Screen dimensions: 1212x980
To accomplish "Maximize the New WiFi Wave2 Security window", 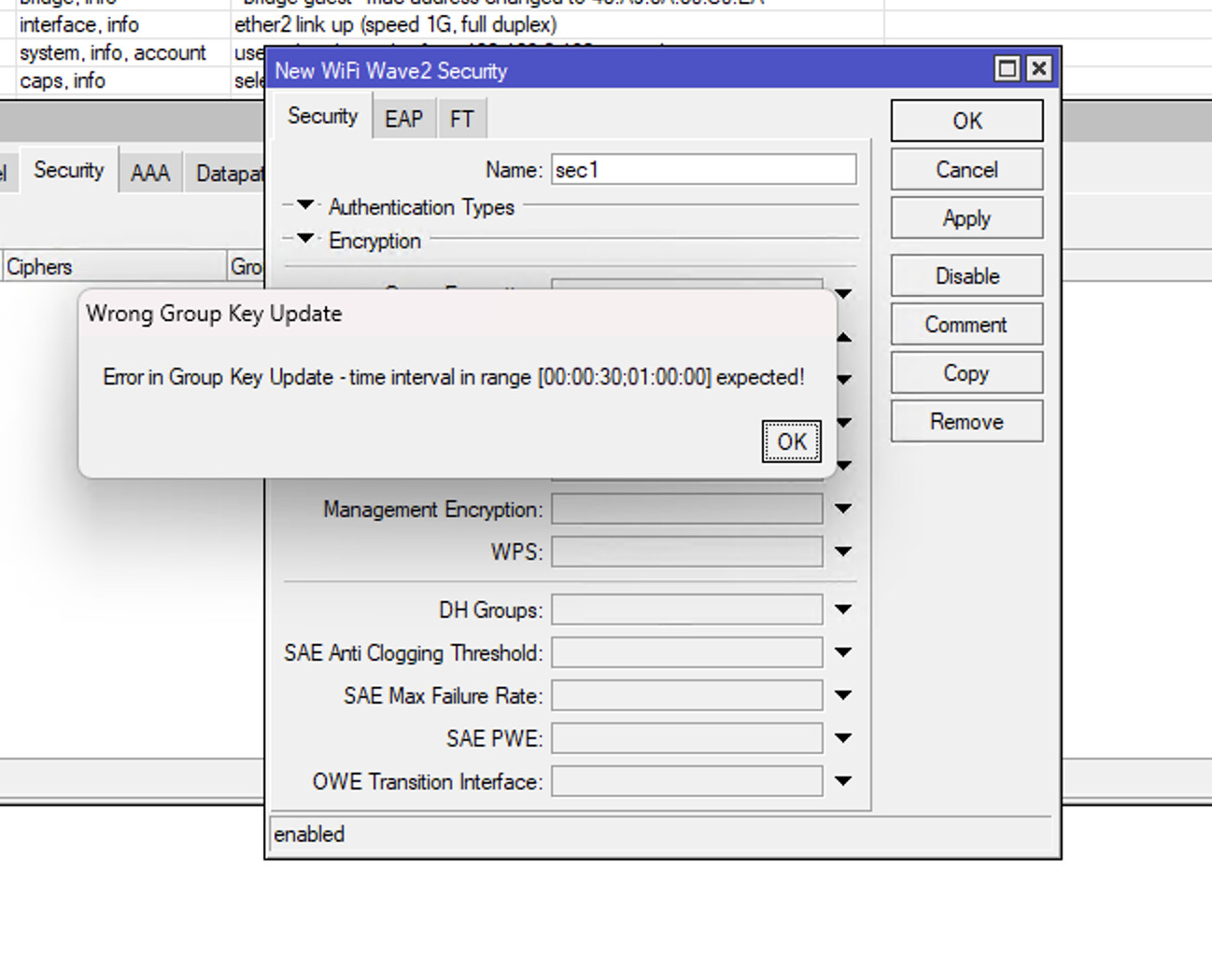I will [1007, 69].
